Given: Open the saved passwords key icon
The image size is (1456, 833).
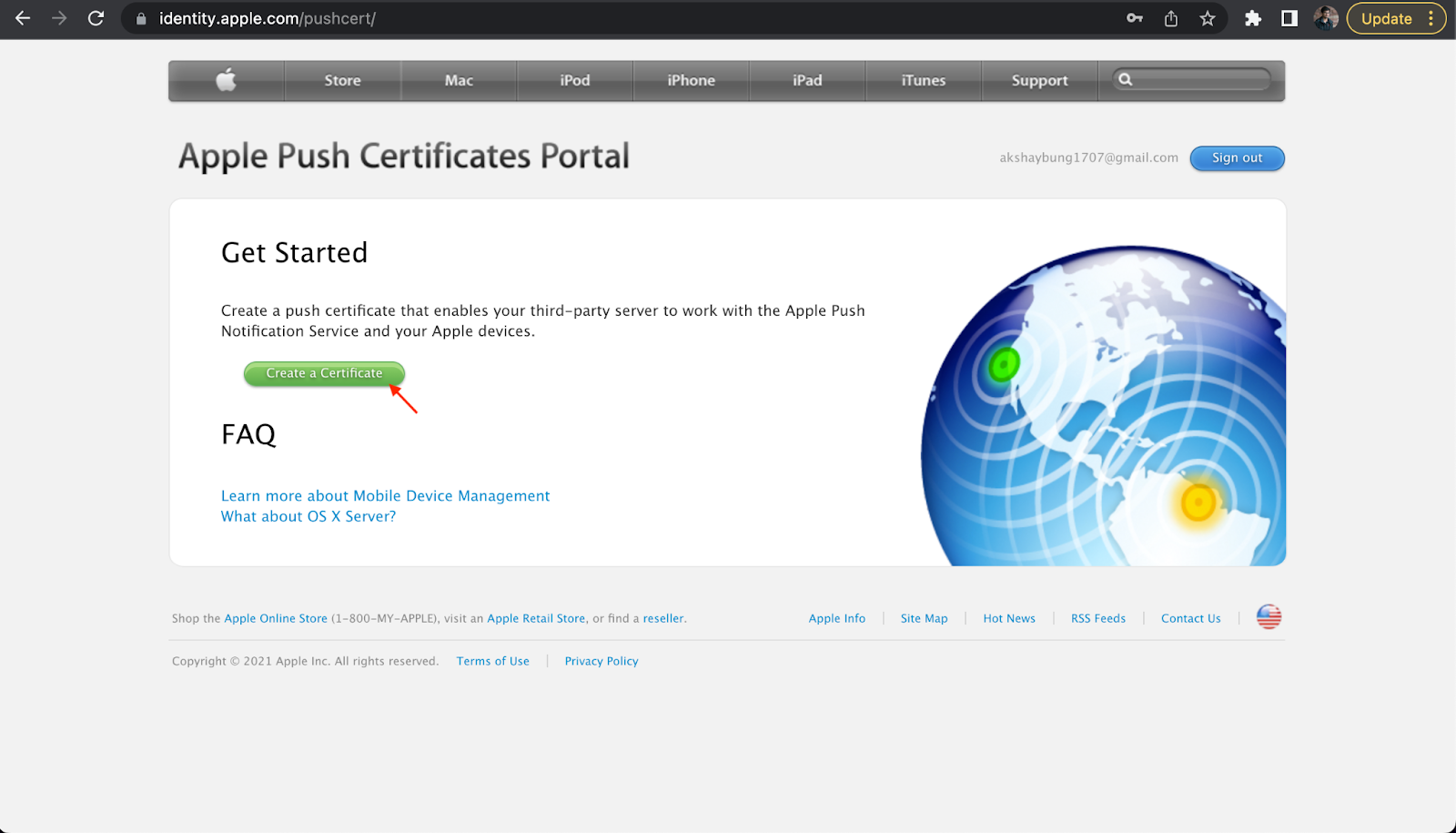Looking at the screenshot, I should [1135, 18].
